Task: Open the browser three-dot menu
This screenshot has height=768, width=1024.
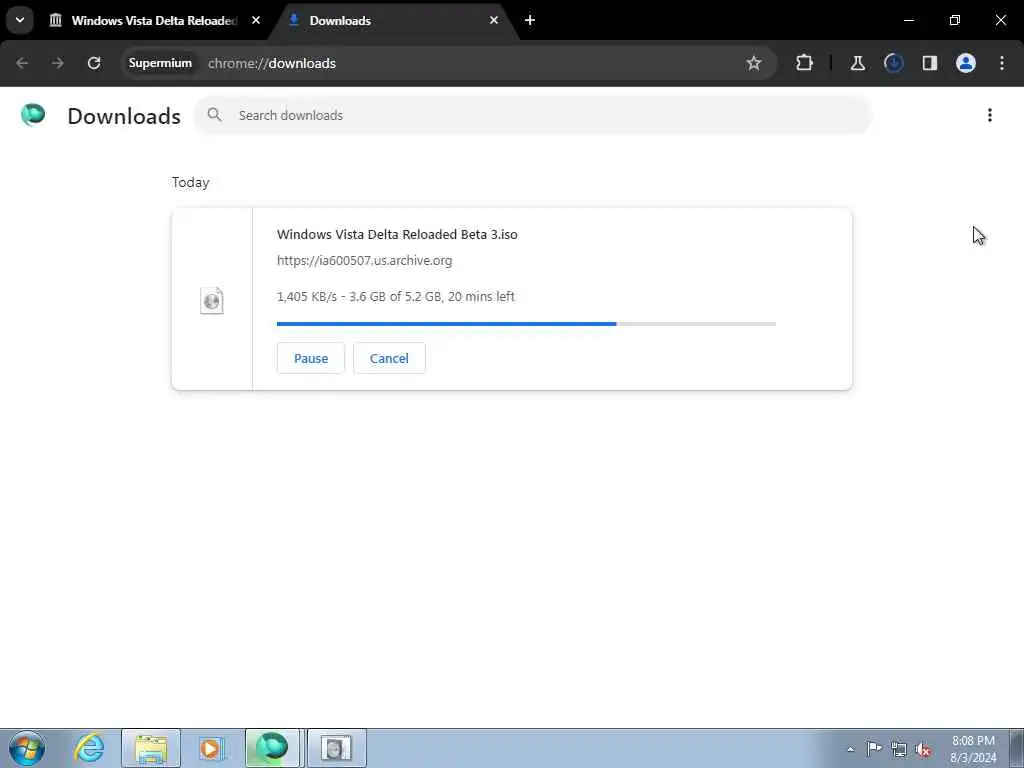Action: point(1002,63)
